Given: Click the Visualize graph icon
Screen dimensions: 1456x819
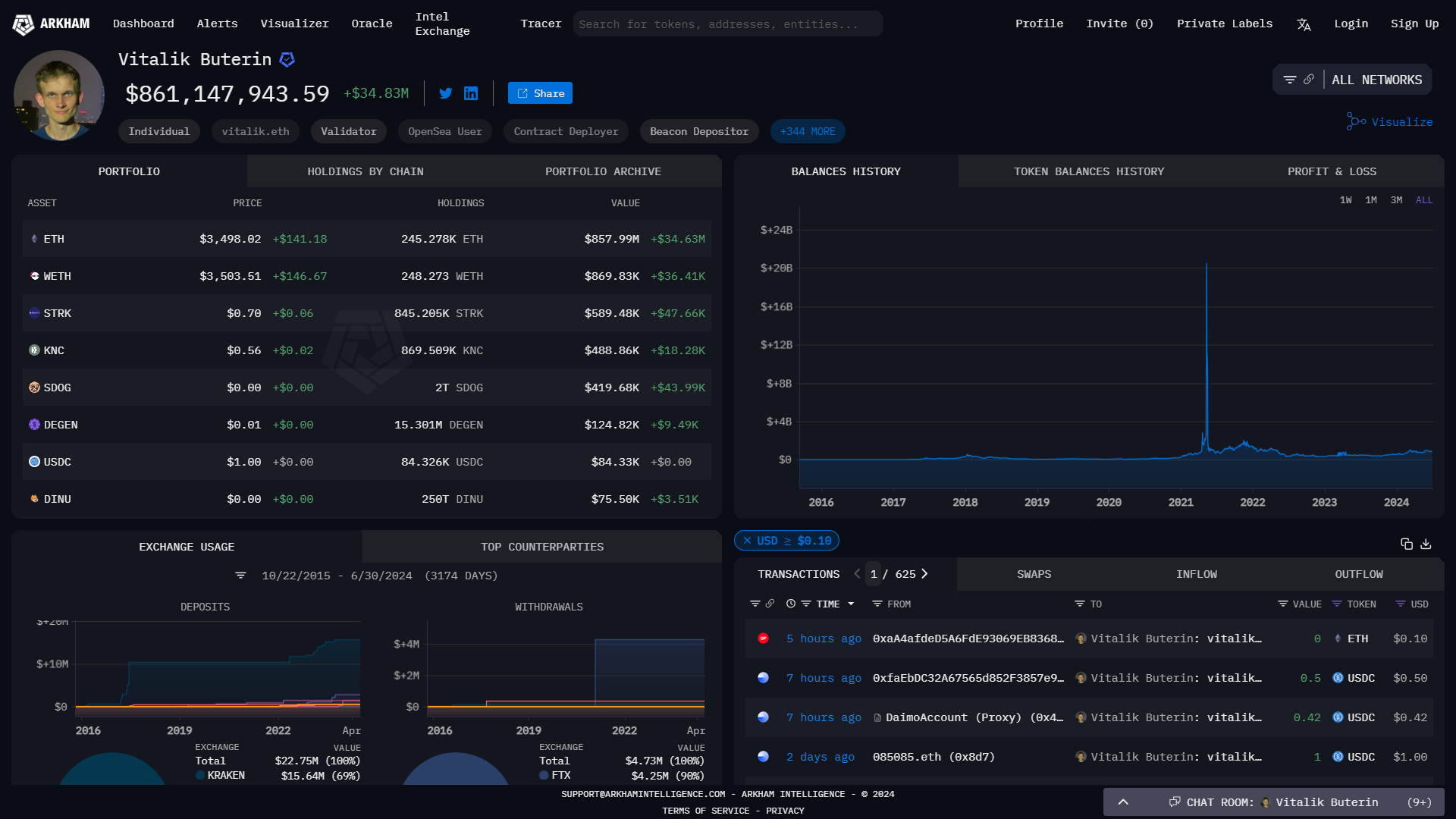Looking at the screenshot, I should (1356, 121).
